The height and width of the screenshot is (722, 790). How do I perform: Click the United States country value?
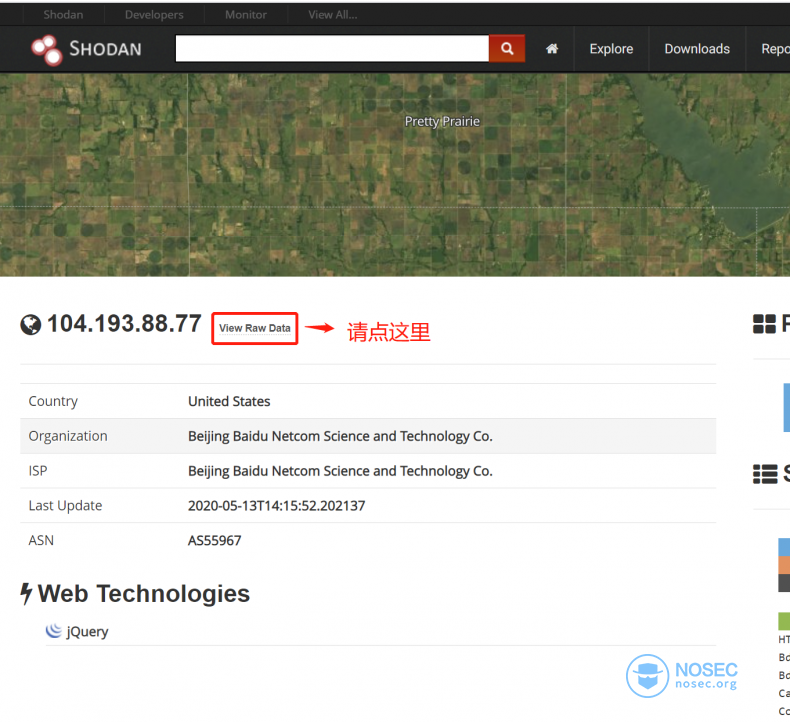229,402
